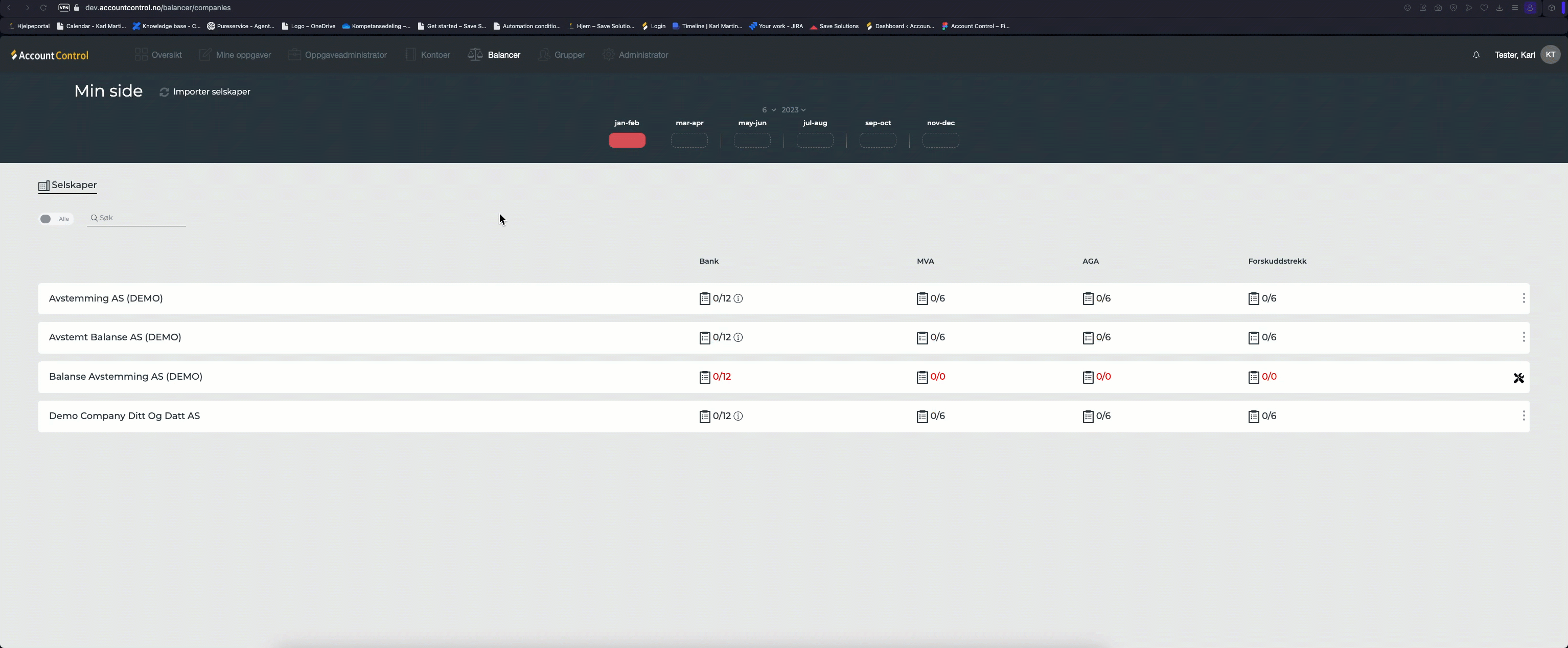Click Forskuddstrekk icon for Balanse Avstemming AS
This screenshot has height=648, width=1568.
1253,377
